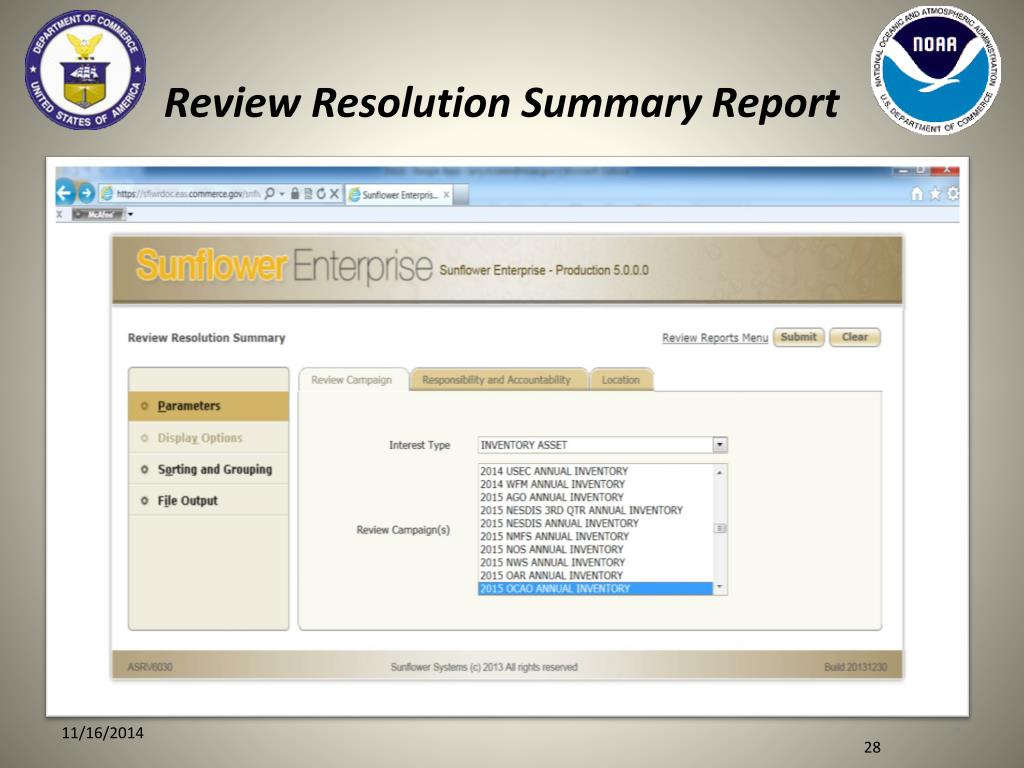Select 2015 AGO ANNUAL INVENTORY campaign
Screen dimensions: 1024x768
(x=596, y=497)
